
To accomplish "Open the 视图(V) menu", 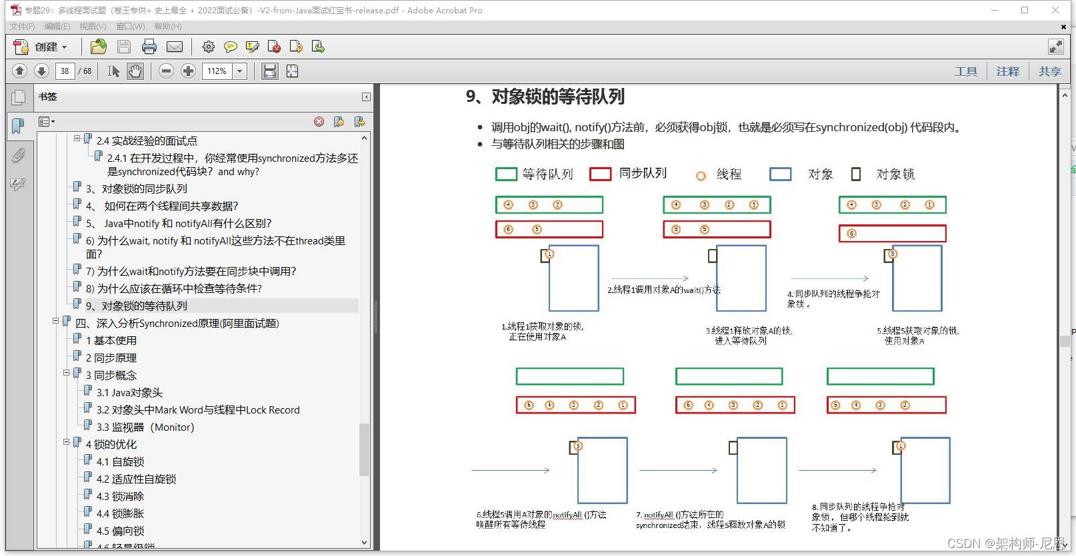I will click(93, 26).
